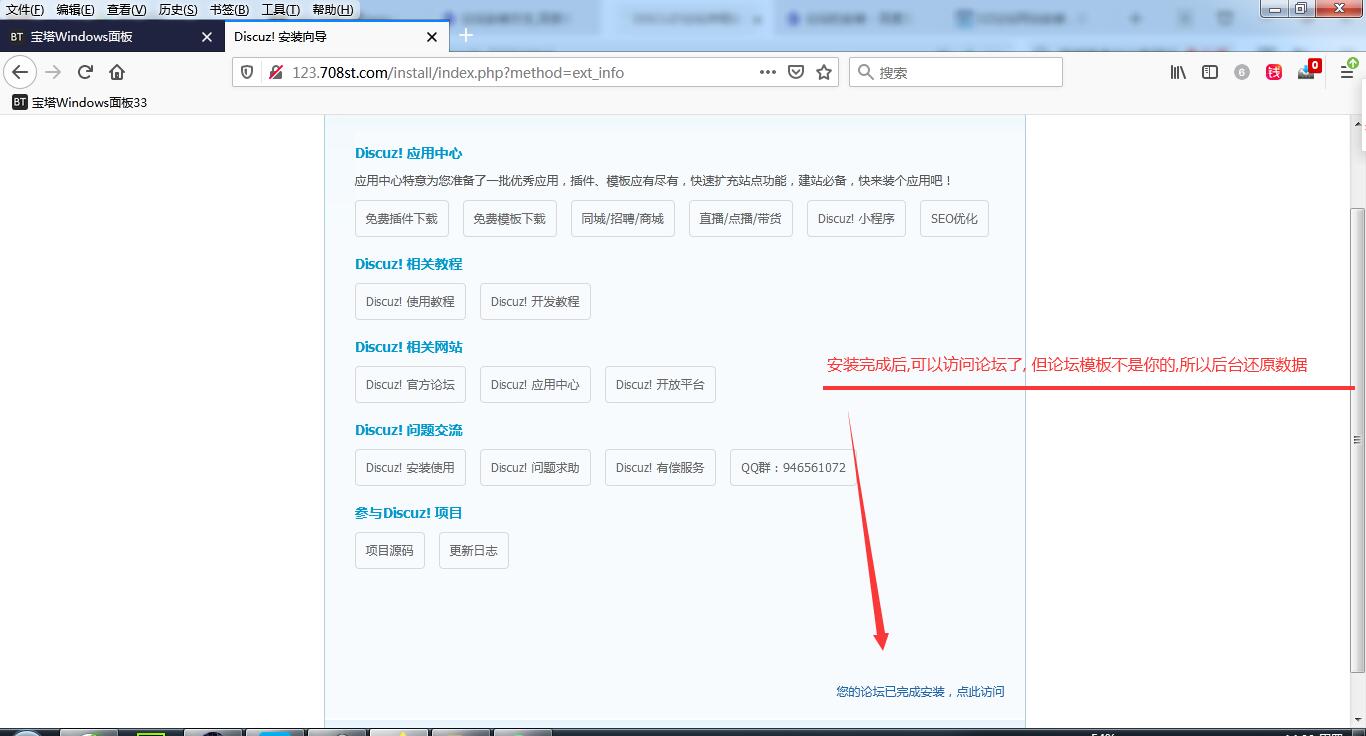Open tracking protection shield info
This screenshot has width=1366, height=736.
click(x=248, y=72)
